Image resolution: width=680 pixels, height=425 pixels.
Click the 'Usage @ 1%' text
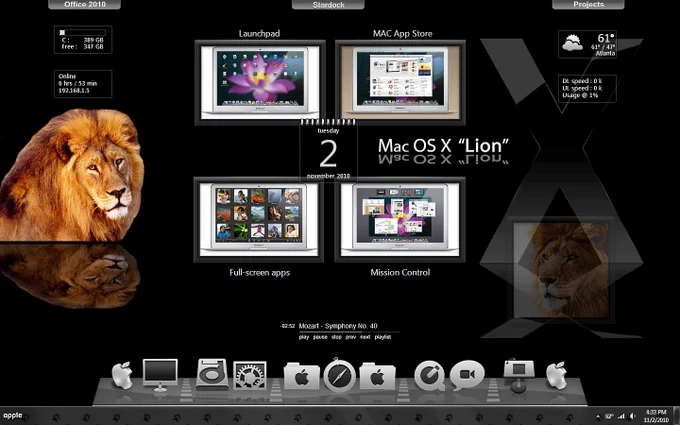point(580,95)
